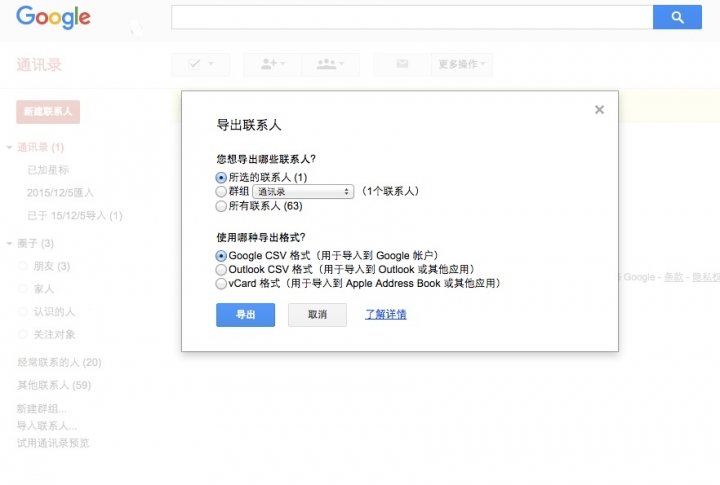Screen dimensions: 720x485
Task: Click the email envelope toolbar icon
Action: click(x=402, y=64)
